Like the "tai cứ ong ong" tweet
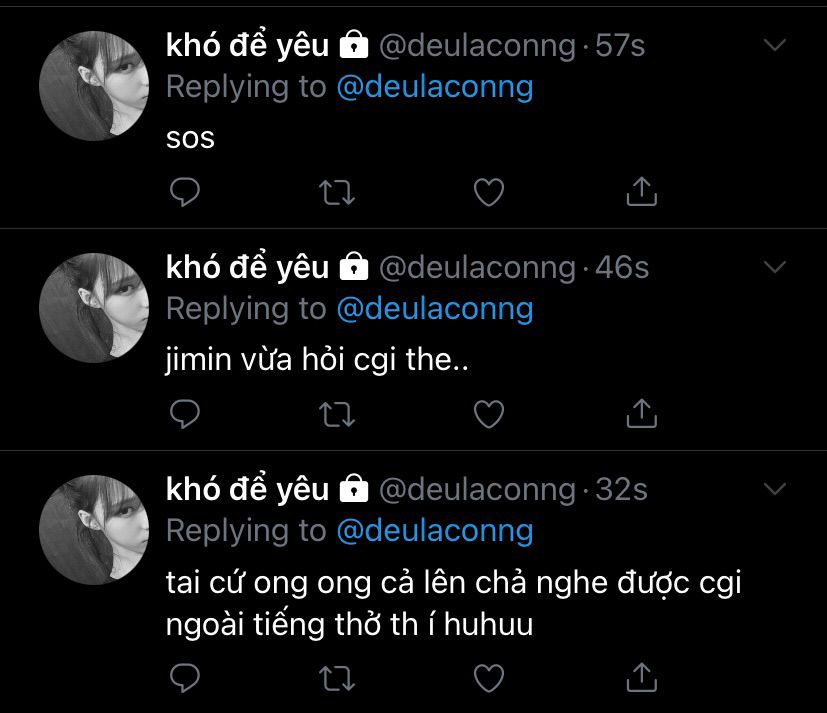The width and height of the screenshot is (827, 713). pos(489,678)
